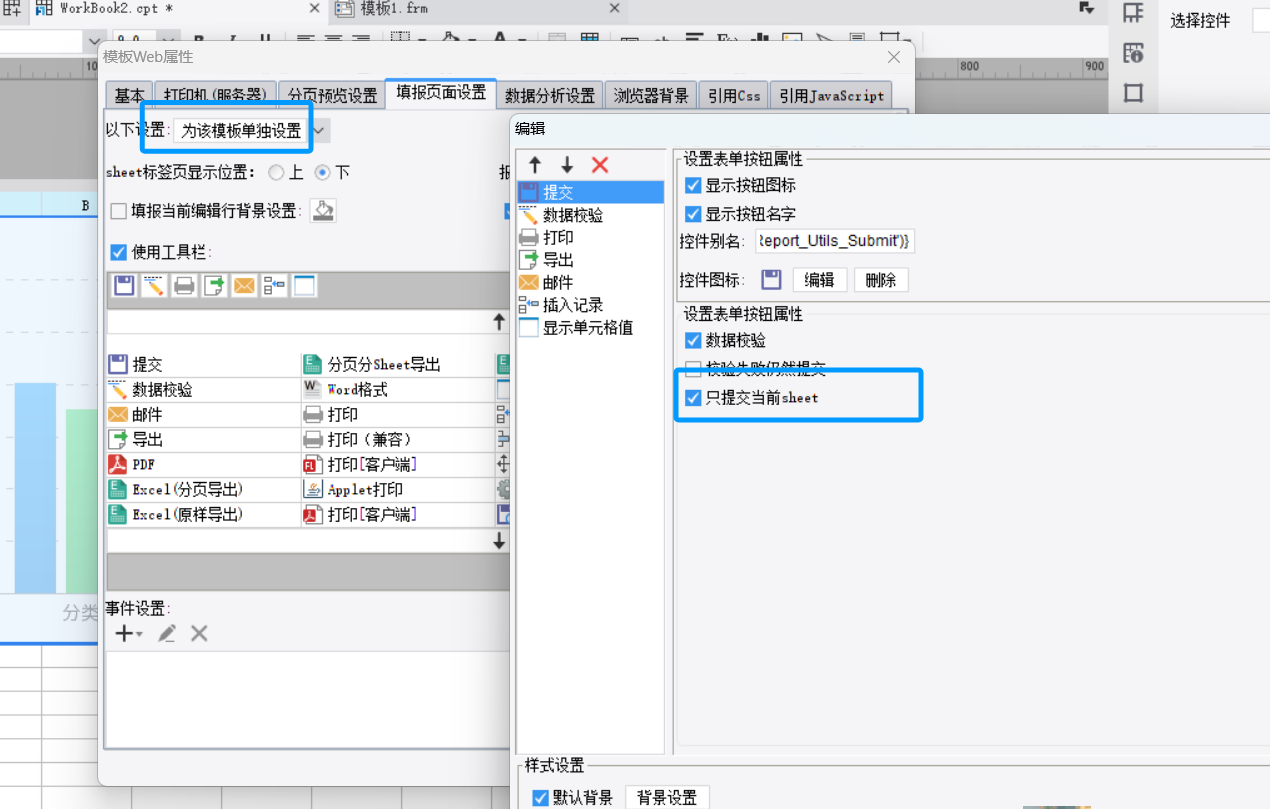The width and height of the screenshot is (1270, 809).
Task: Move selected button down with down arrow
Action: tap(567, 165)
